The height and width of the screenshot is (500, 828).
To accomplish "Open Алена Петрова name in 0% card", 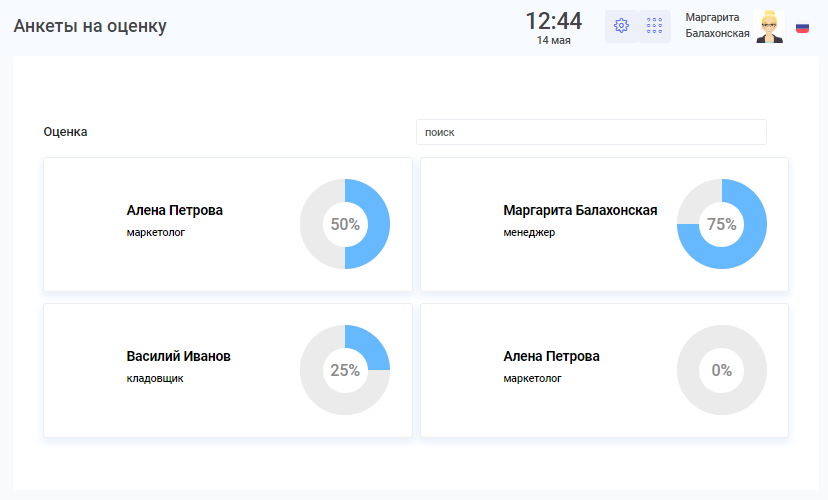I will click(x=552, y=357).
